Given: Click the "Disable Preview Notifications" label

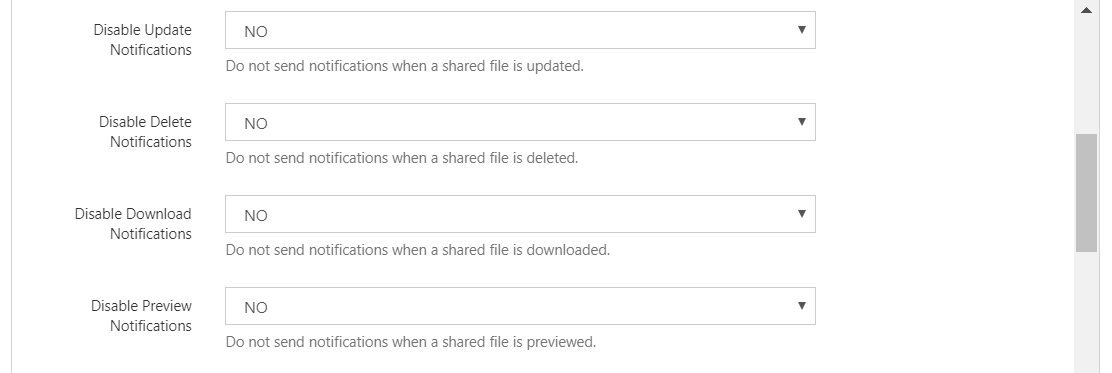Looking at the screenshot, I should (x=141, y=316).
